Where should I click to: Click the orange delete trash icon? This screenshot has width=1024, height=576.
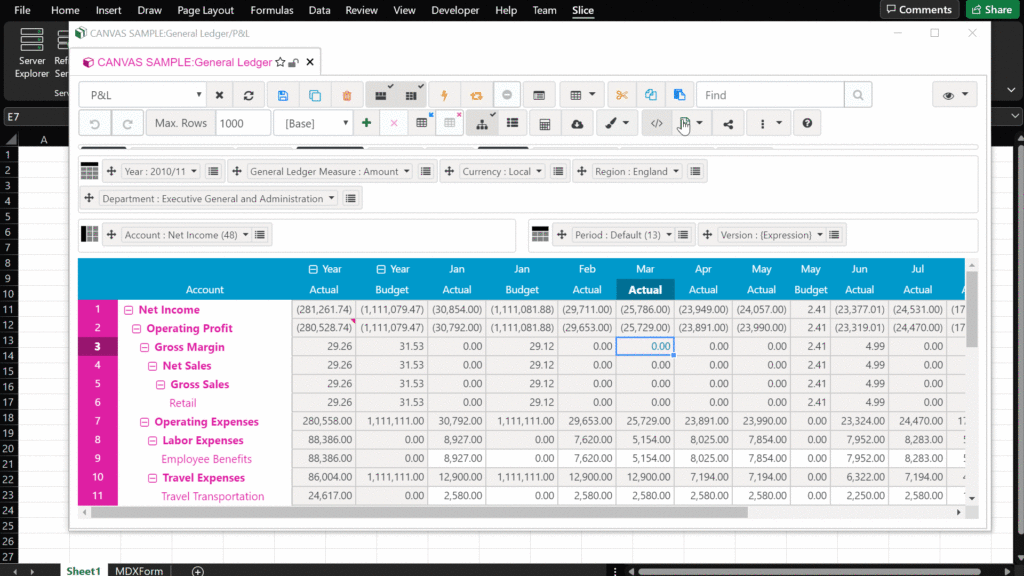pyautogui.click(x=347, y=95)
